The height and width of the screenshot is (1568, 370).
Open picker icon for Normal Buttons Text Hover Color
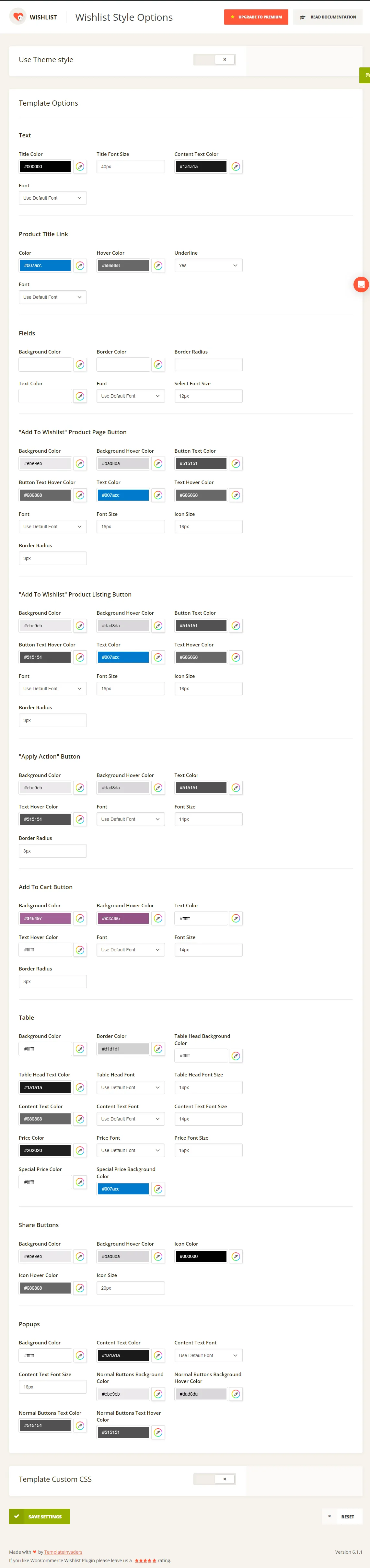(157, 1432)
